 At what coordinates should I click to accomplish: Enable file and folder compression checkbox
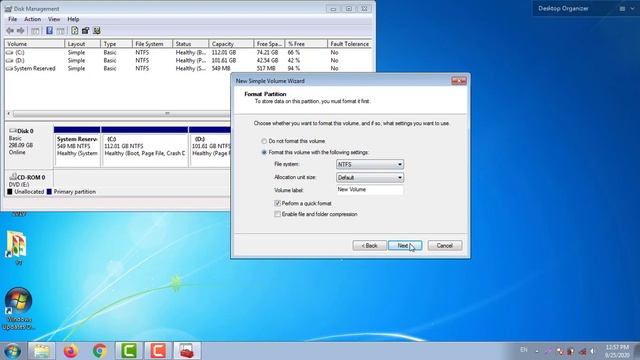click(x=278, y=214)
